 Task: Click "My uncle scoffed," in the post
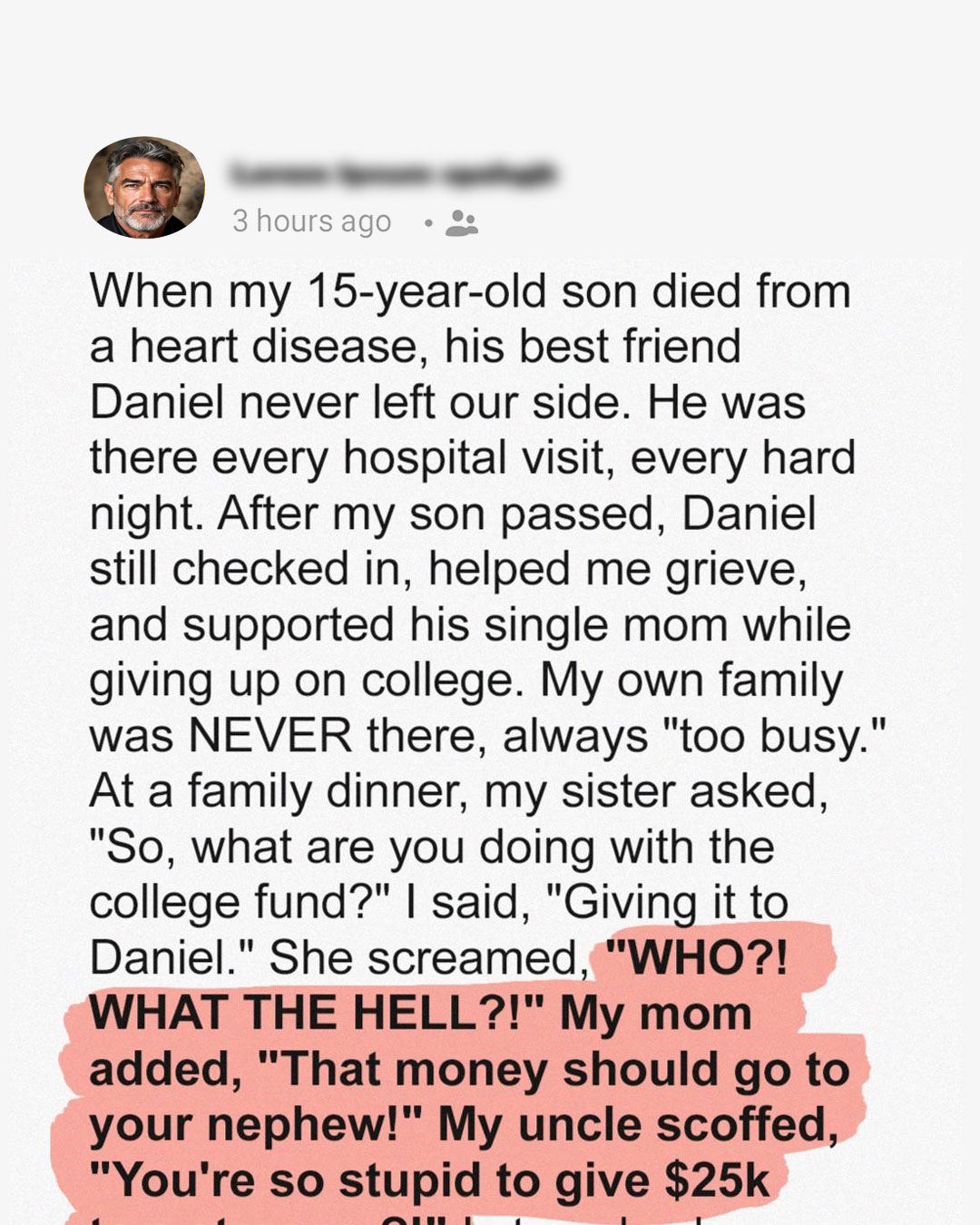(639, 1125)
